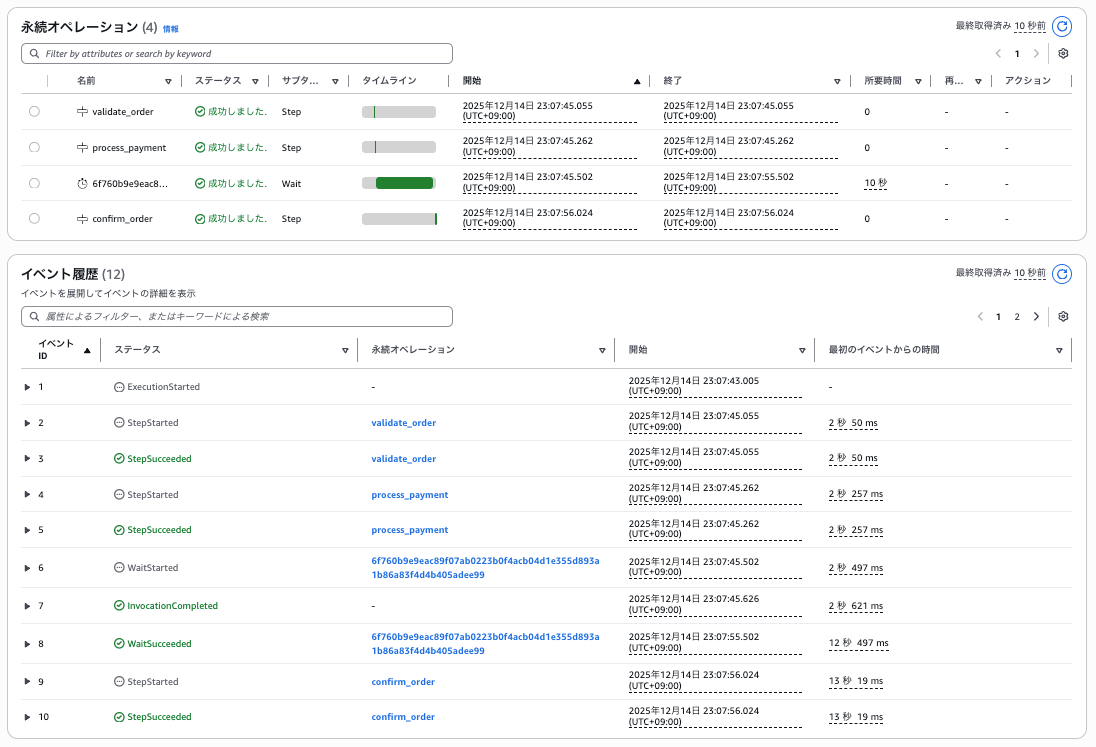Image resolution: width=1096 pixels, height=747 pixels.
Task: Open durable operations table settings gear
Action: point(1063,53)
